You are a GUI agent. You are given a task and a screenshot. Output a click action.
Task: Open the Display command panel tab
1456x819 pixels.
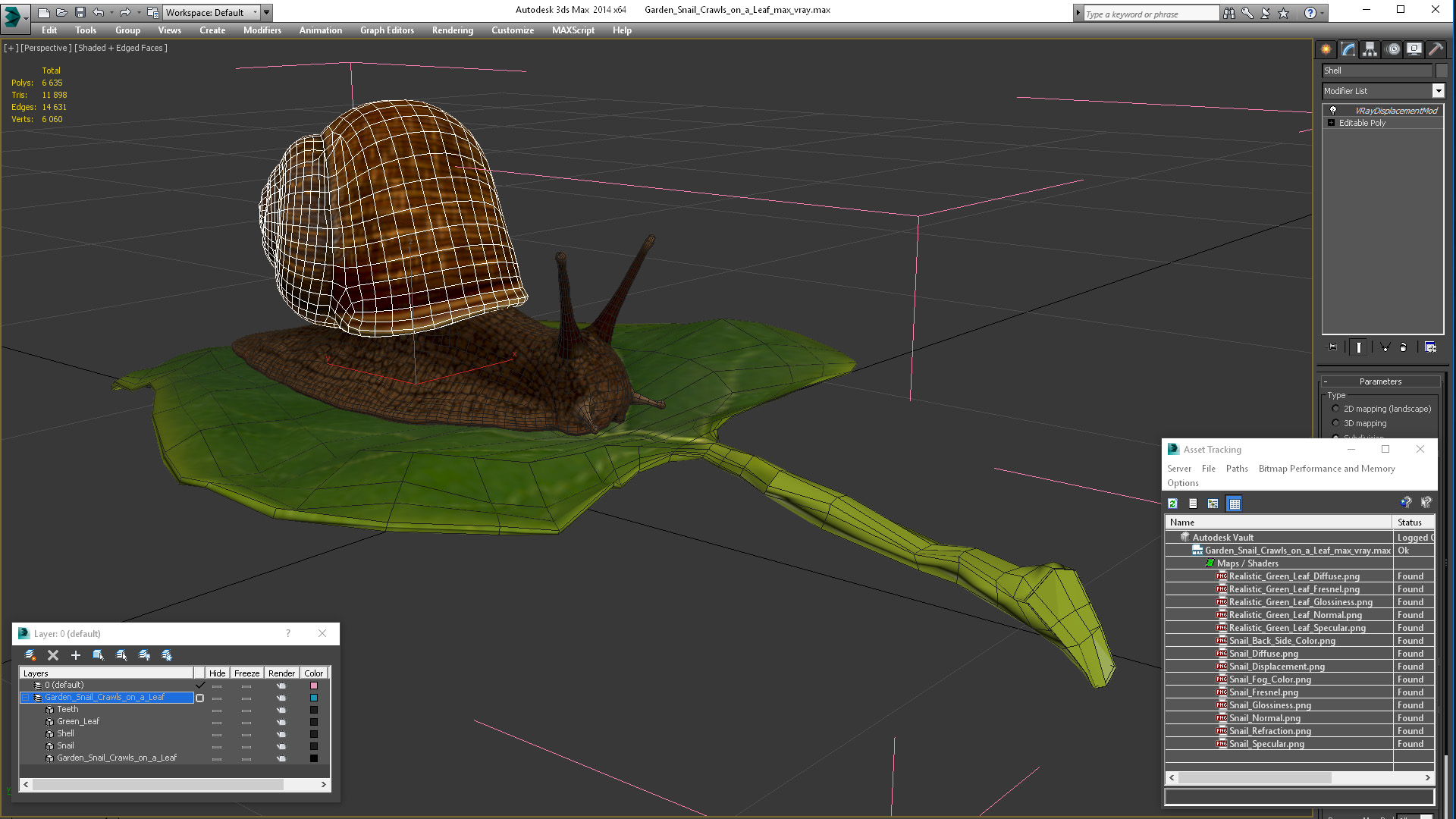(1414, 49)
